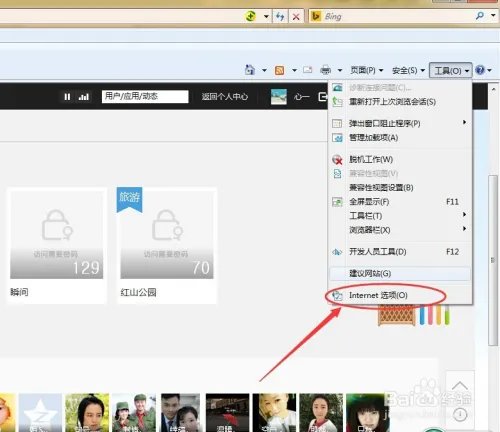Click the red Stop X icon

click(x=296, y=16)
